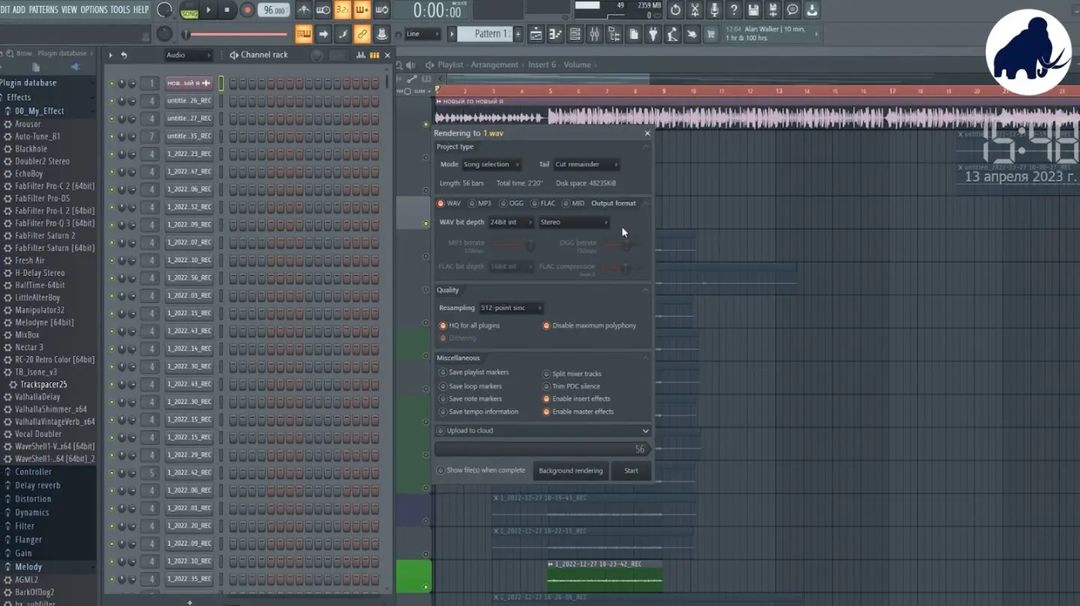The width and height of the screenshot is (1080, 606).
Task: Select the MID output format
Action: tap(573, 203)
